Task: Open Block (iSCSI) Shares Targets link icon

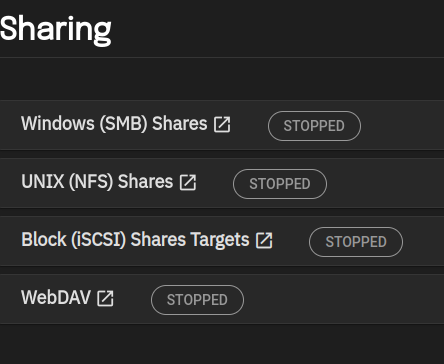Action: (264, 240)
